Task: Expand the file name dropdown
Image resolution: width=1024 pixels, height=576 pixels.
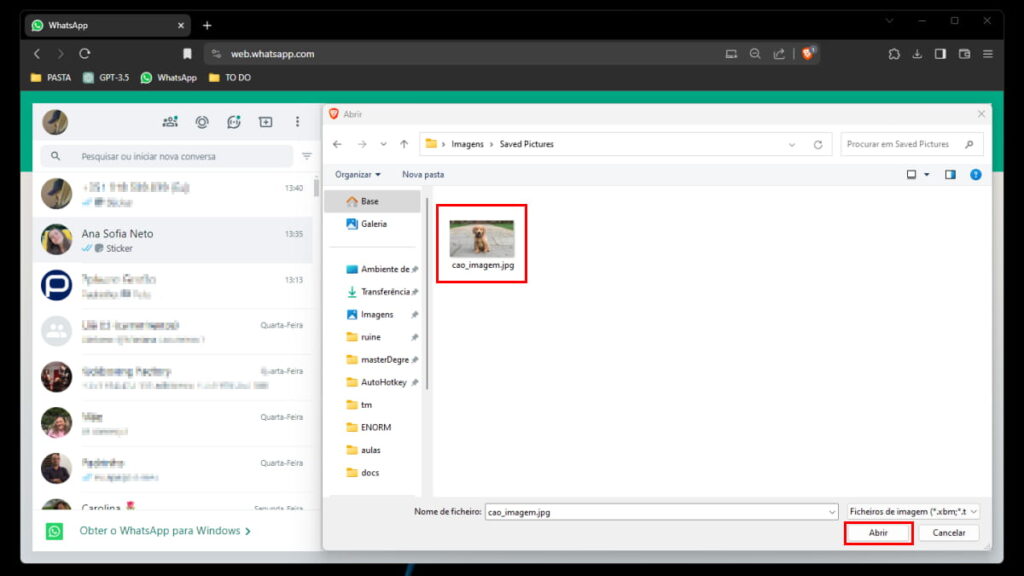Action: click(833, 511)
